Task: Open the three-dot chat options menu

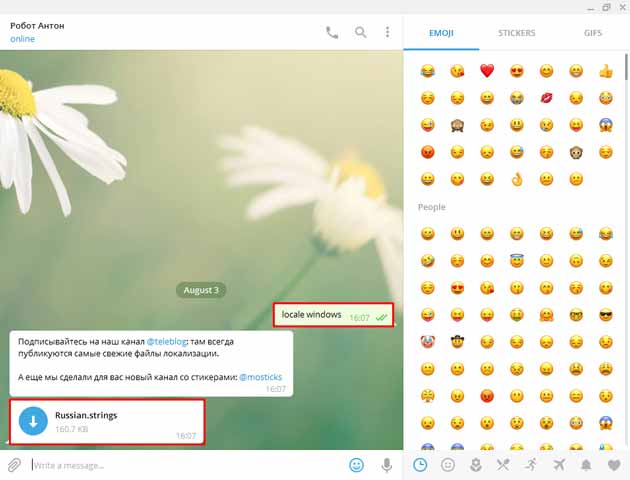Action: coord(387,32)
